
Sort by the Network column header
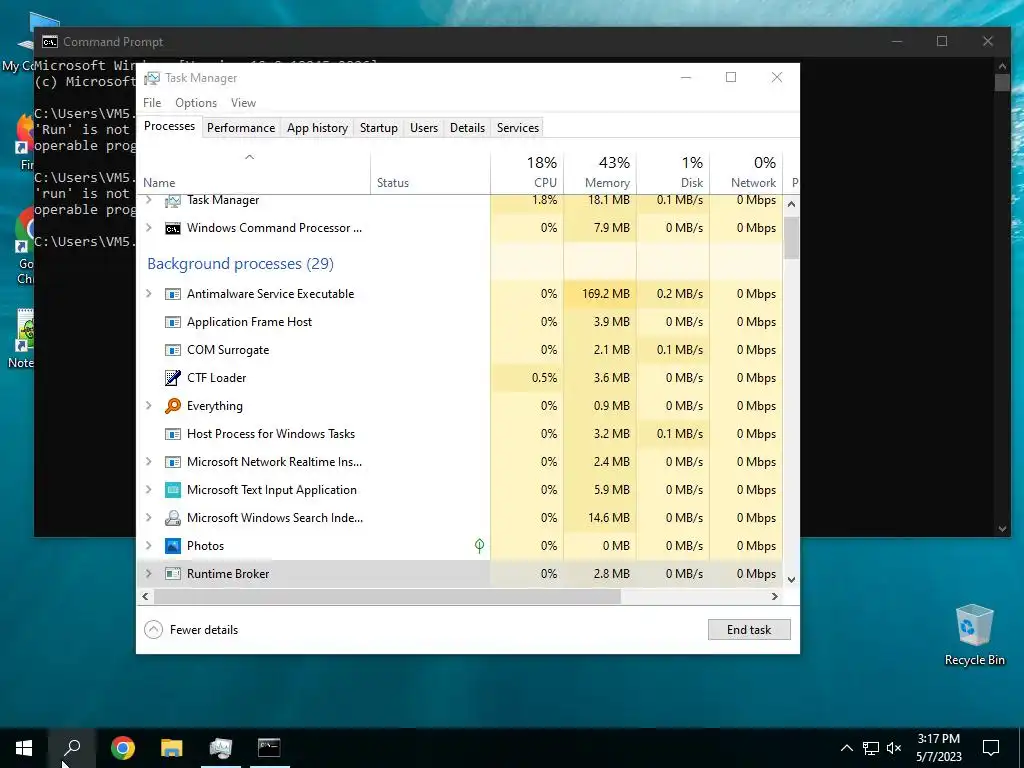pos(746,173)
